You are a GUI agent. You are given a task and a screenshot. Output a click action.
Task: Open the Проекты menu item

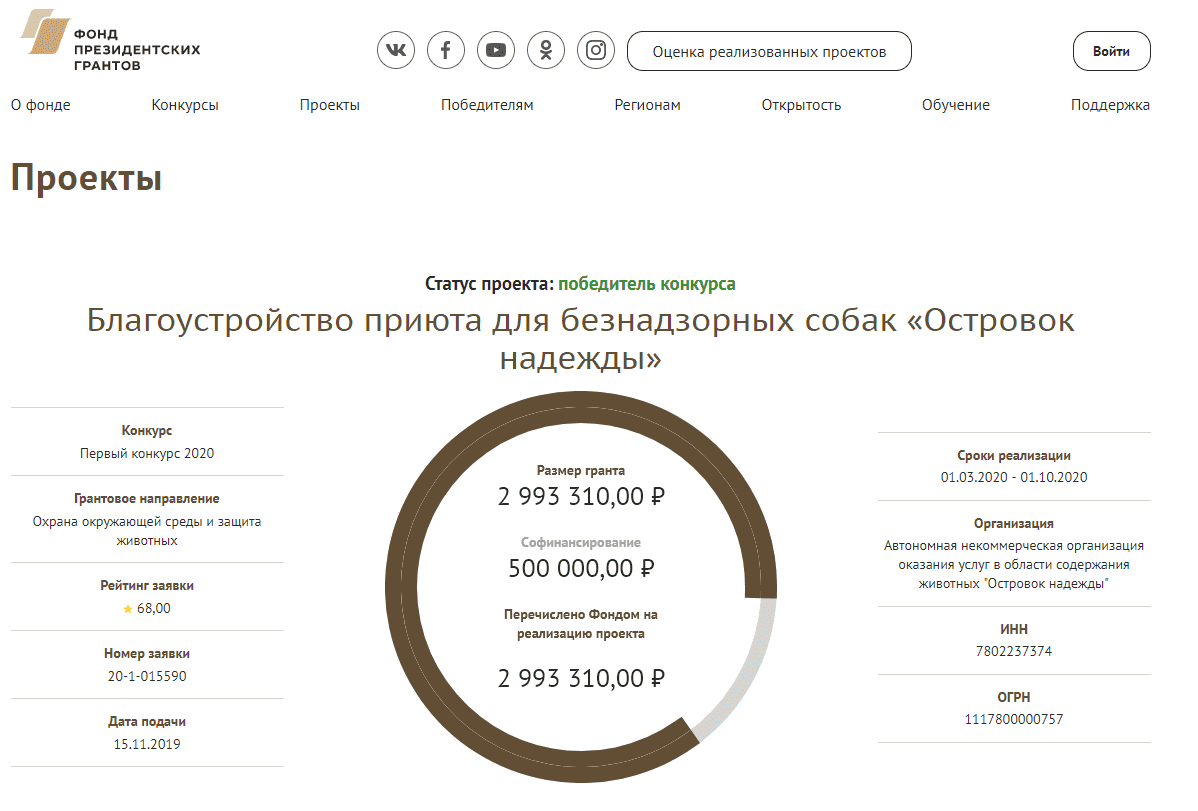[329, 105]
